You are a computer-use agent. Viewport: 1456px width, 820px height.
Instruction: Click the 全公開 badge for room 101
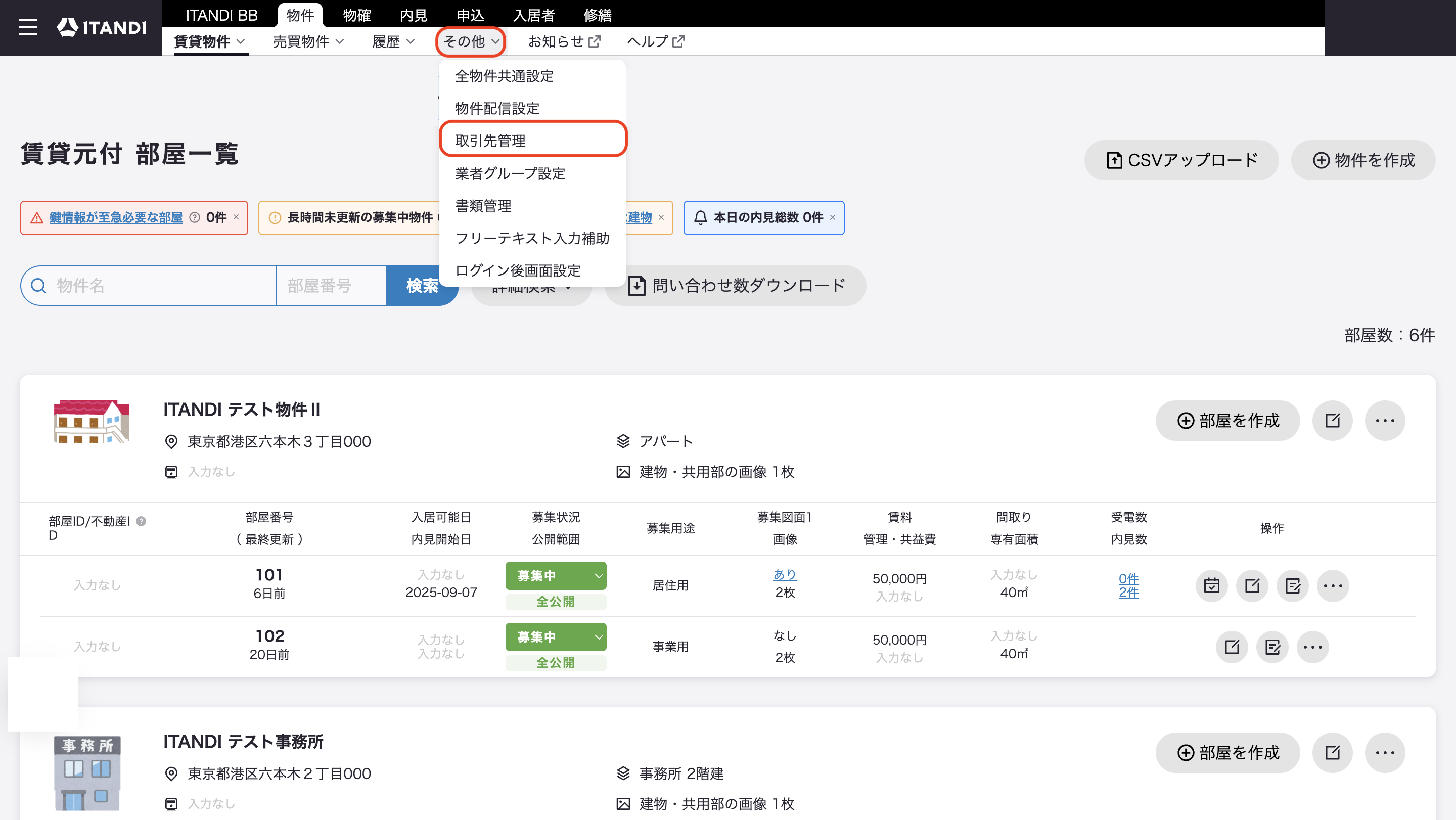point(556,602)
